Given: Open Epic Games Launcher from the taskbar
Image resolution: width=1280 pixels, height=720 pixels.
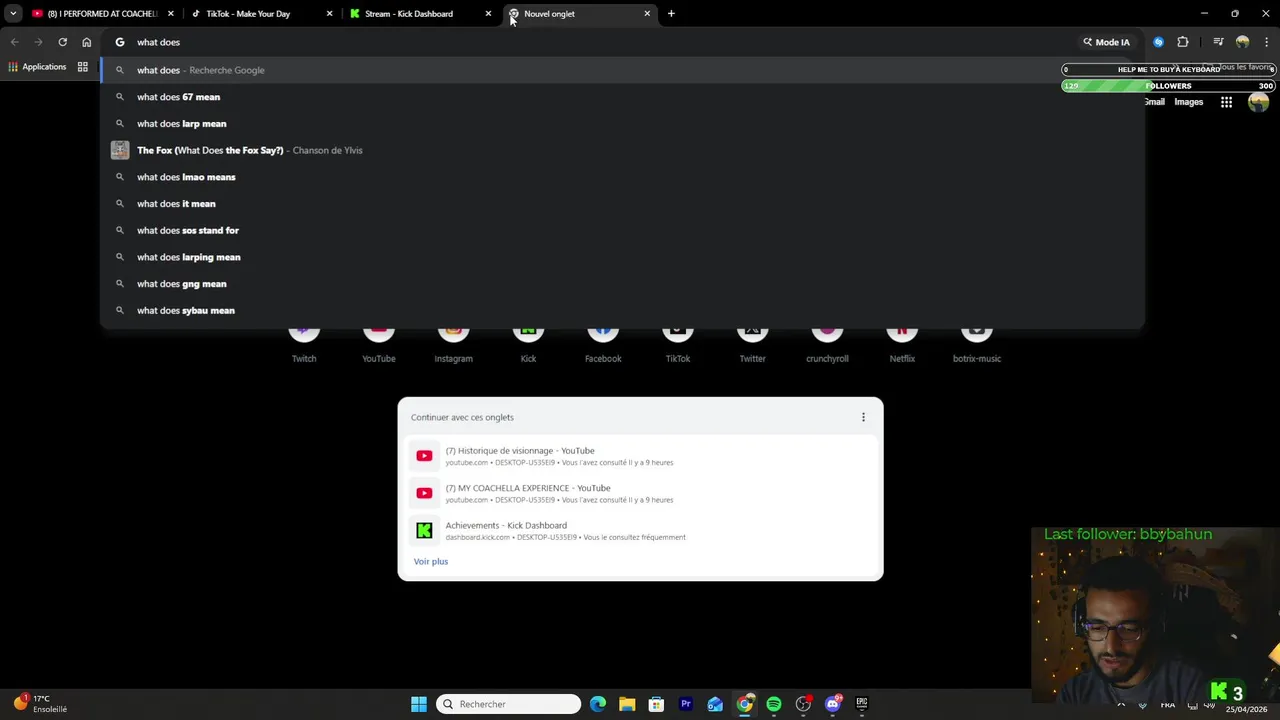Looking at the screenshot, I should (861, 704).
